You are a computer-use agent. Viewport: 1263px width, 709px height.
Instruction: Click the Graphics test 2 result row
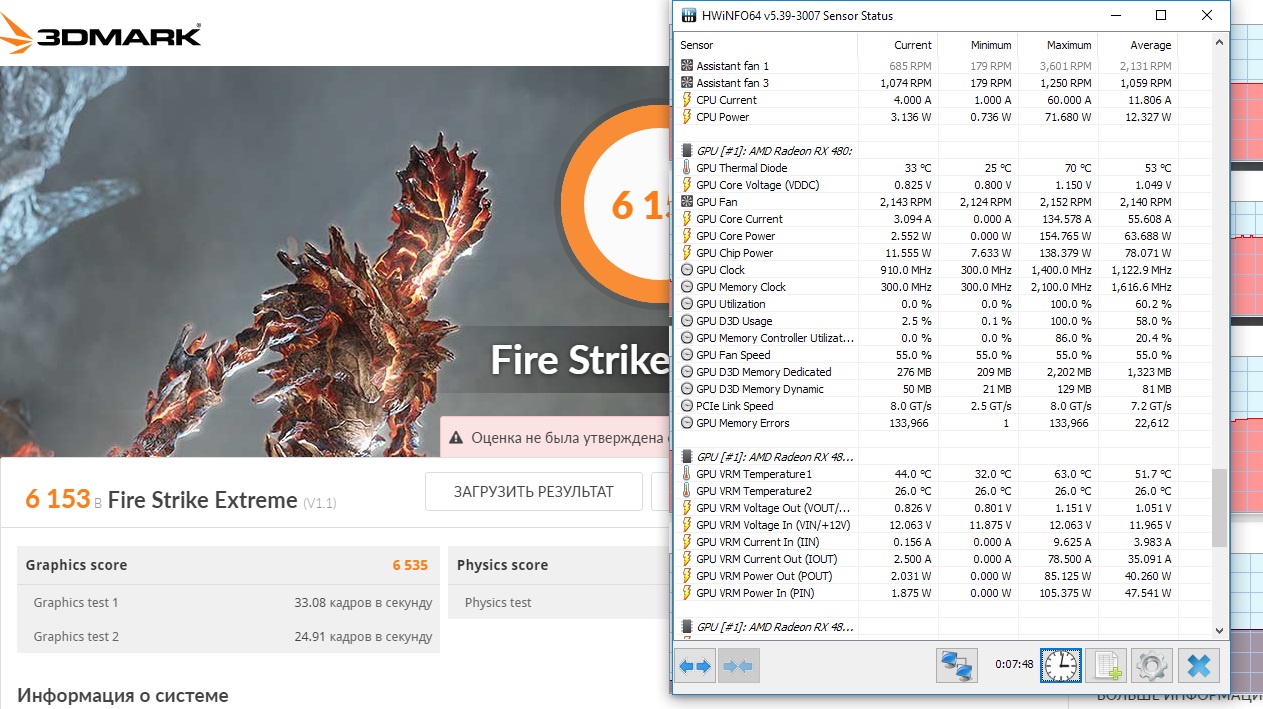tap(229, 637)
